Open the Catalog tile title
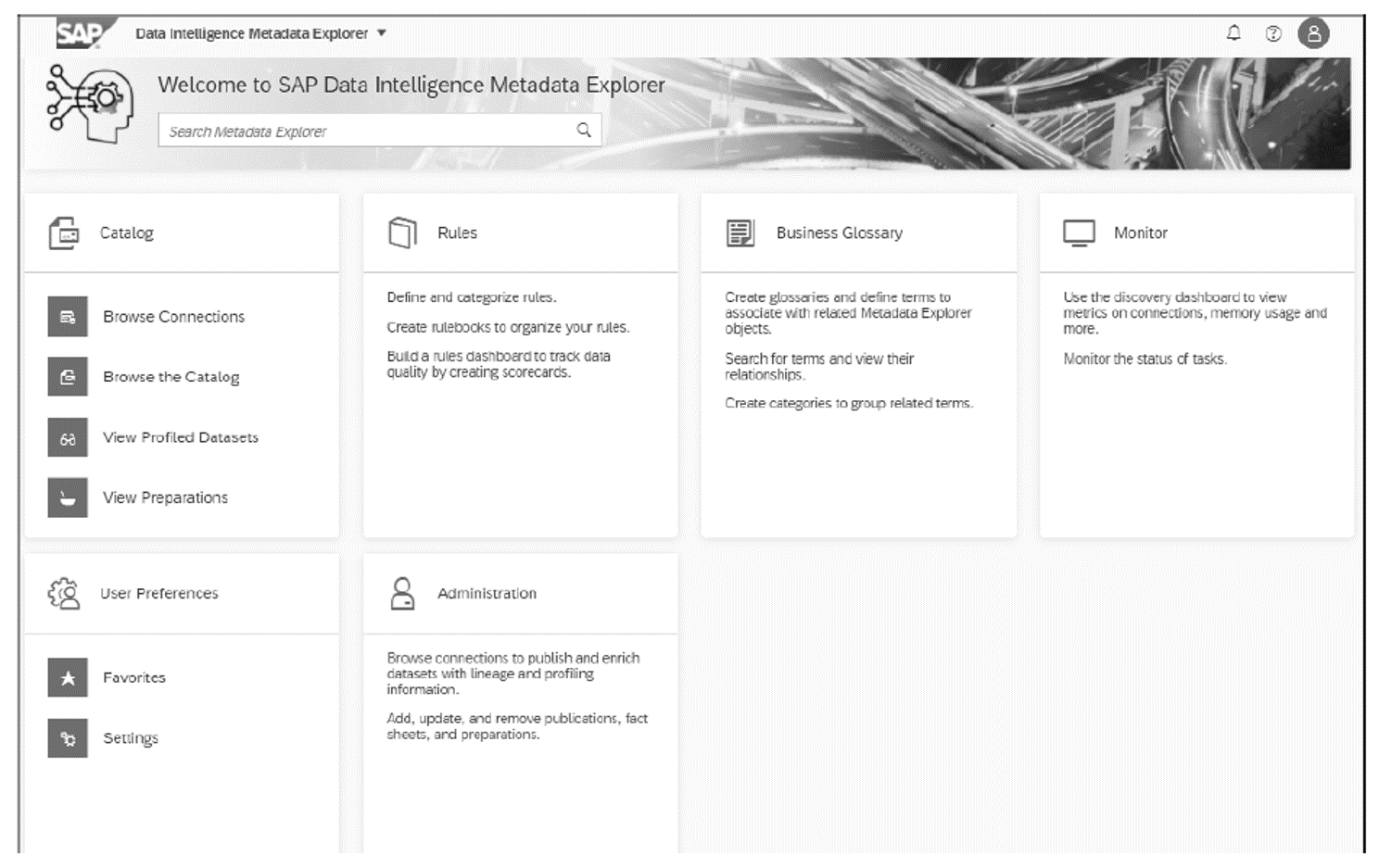This screenshot has width=1379, height=868. 127,233
